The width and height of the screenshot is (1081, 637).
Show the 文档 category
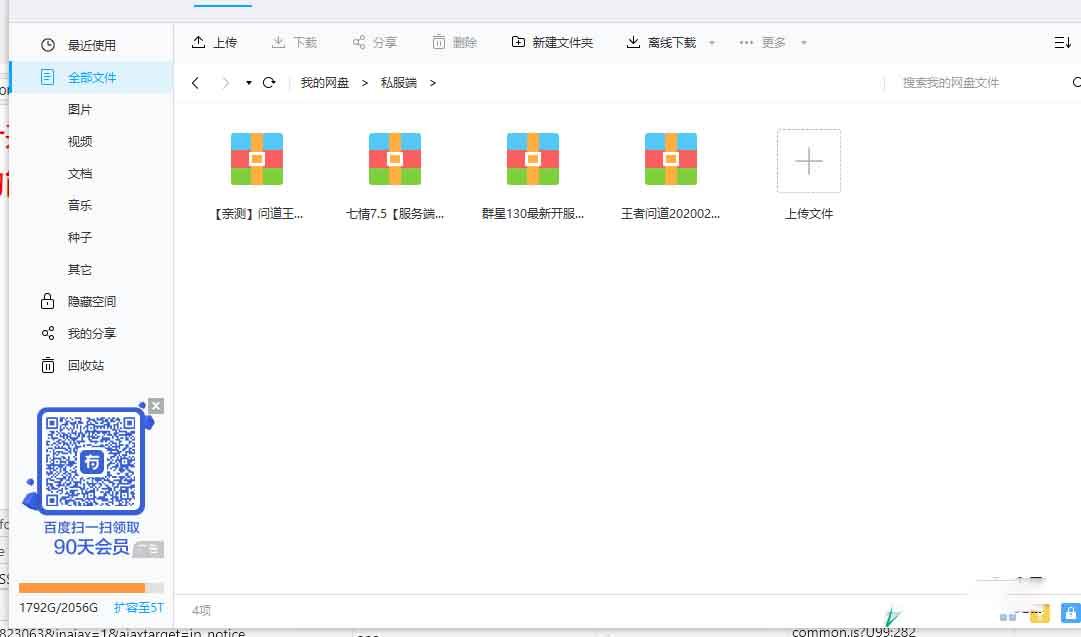click(80, 174)
